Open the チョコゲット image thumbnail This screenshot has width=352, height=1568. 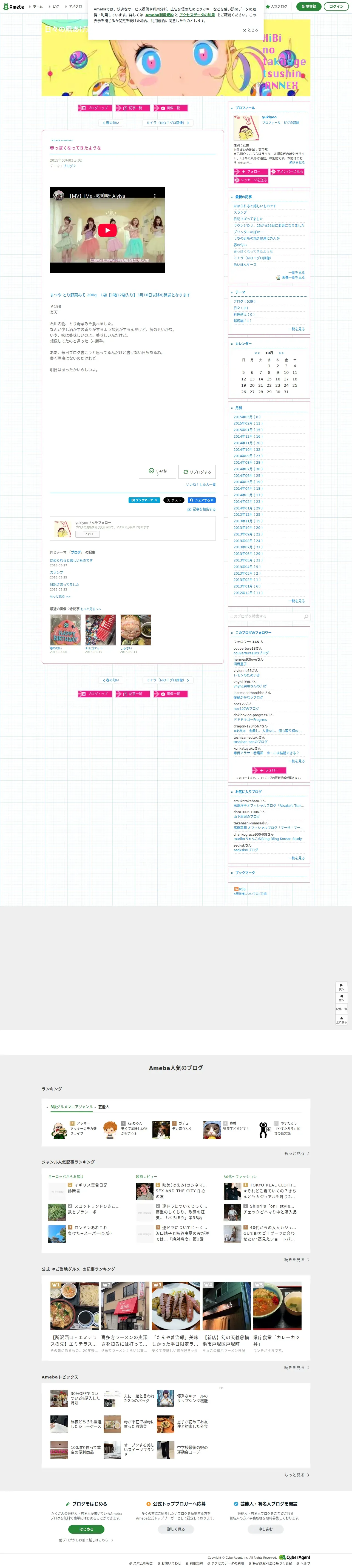point(101,629)
